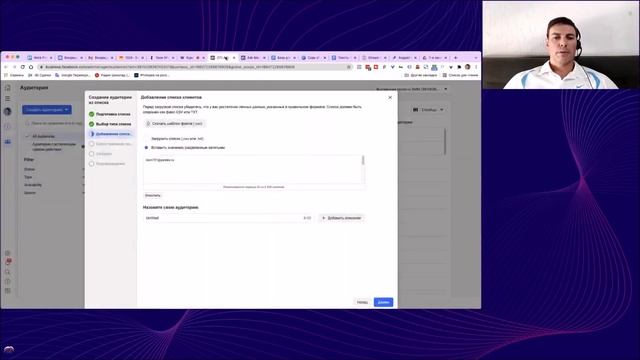Open a new browser tab with plus icon
The height and width of the screenshot is (360, 640).
click(456, 58)
